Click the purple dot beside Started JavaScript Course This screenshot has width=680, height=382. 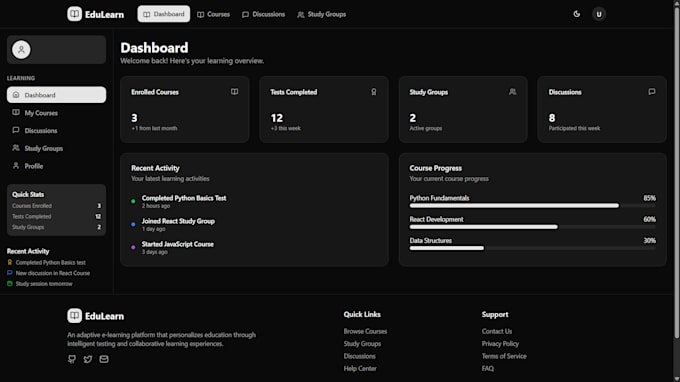coord(133,247)
